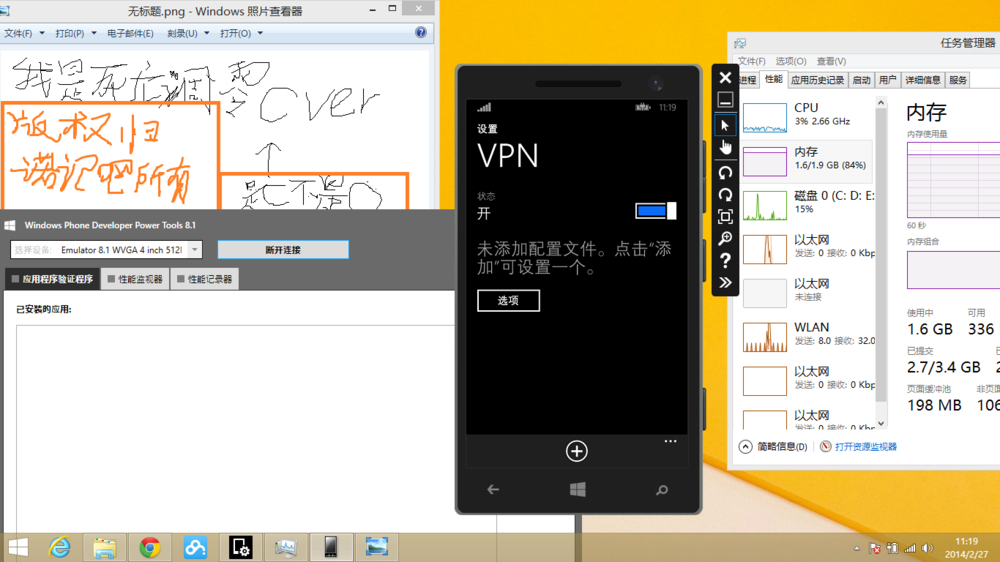Viewport: 1000px width, 562px height.
Task: Open 文件(F) menu in Photo Viewer
Action: [24, 33]
